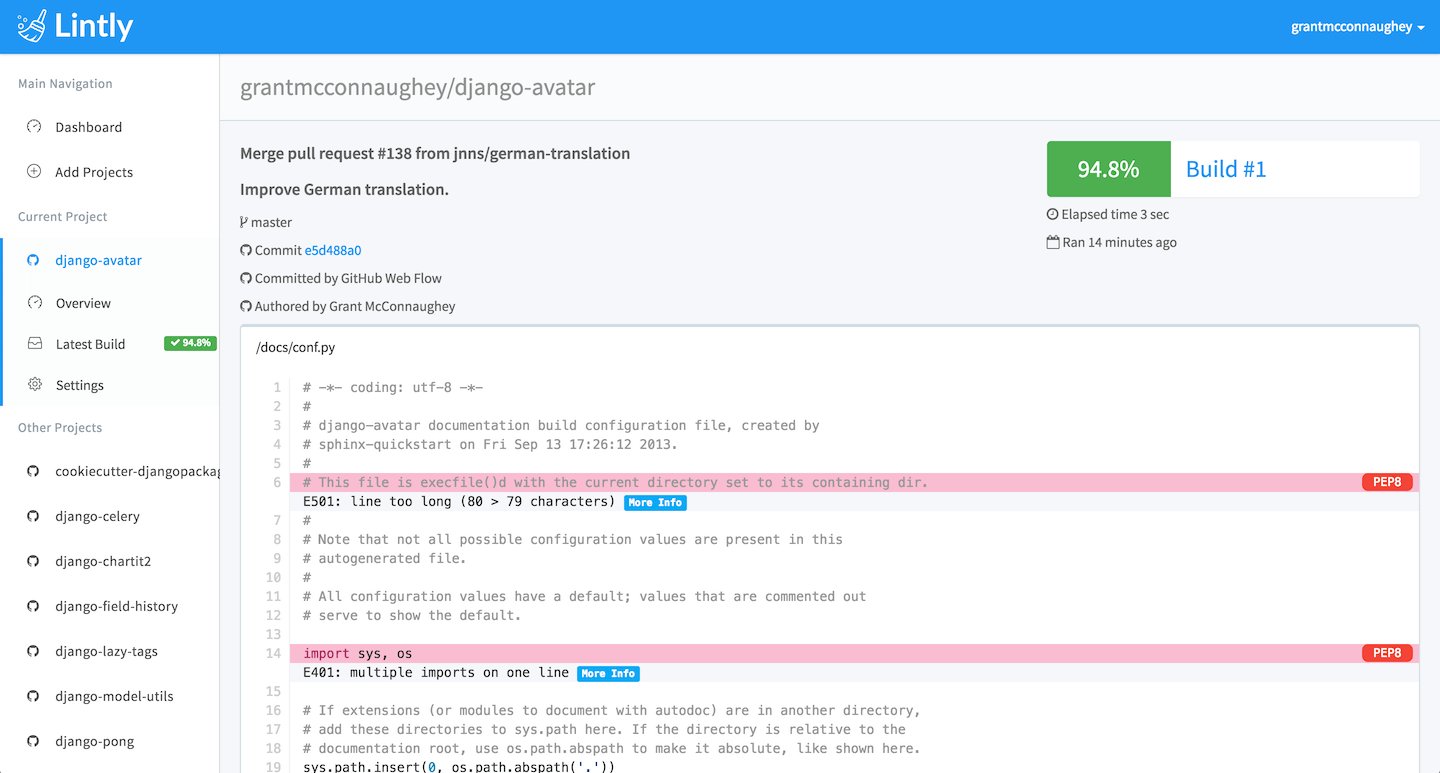This screenshot has width=1440, height=773.
Task: Click GitHub icon beside django-celery
Action: click(33, 517)
